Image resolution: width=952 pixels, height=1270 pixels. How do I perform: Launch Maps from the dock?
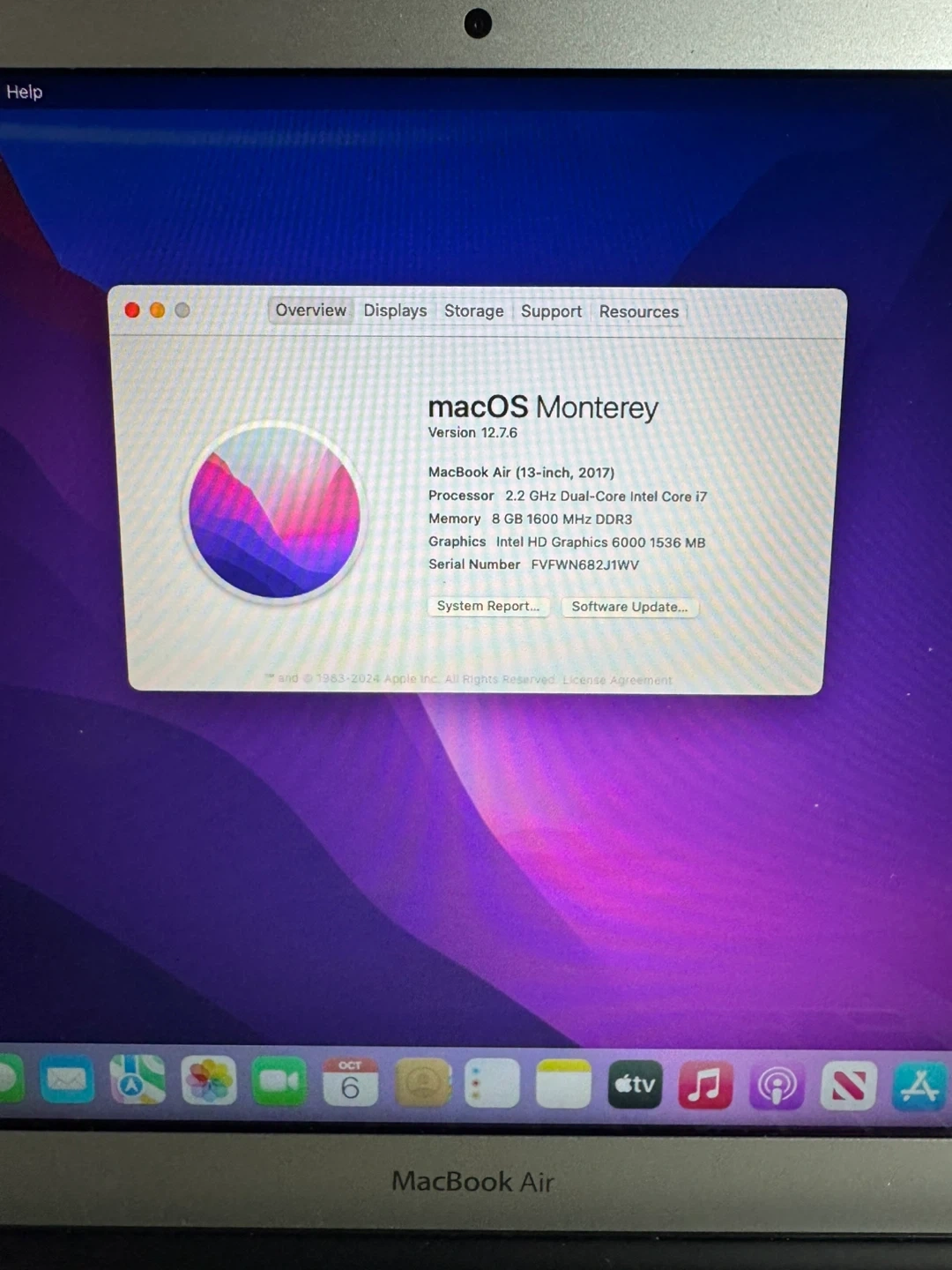tap(137, 1081)
